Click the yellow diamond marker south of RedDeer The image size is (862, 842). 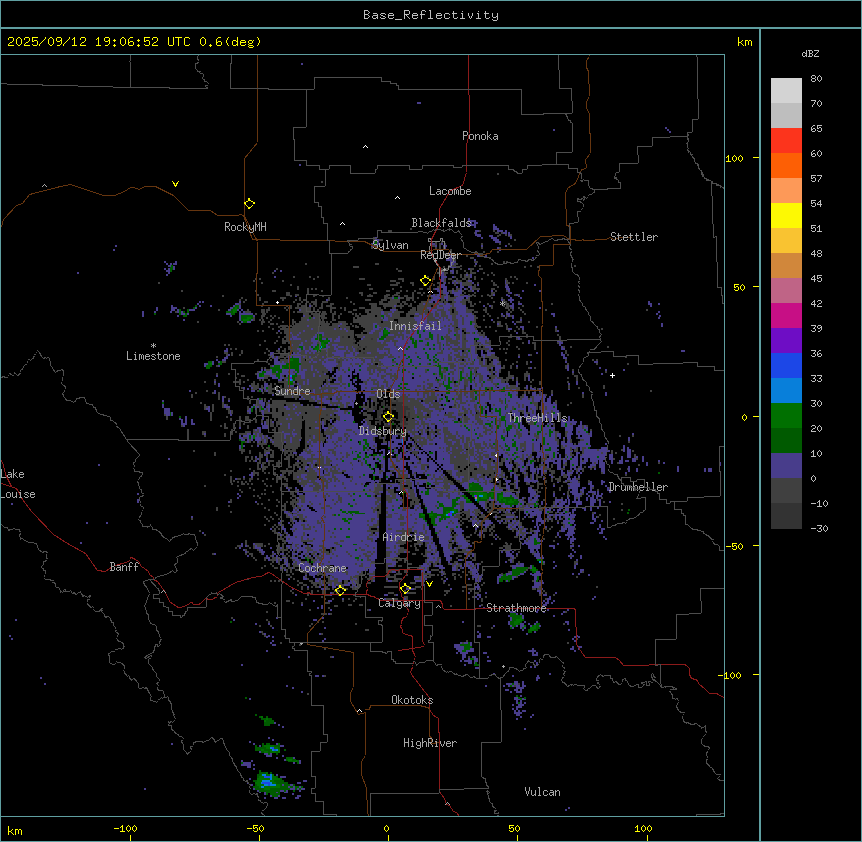tap(425, 280)
